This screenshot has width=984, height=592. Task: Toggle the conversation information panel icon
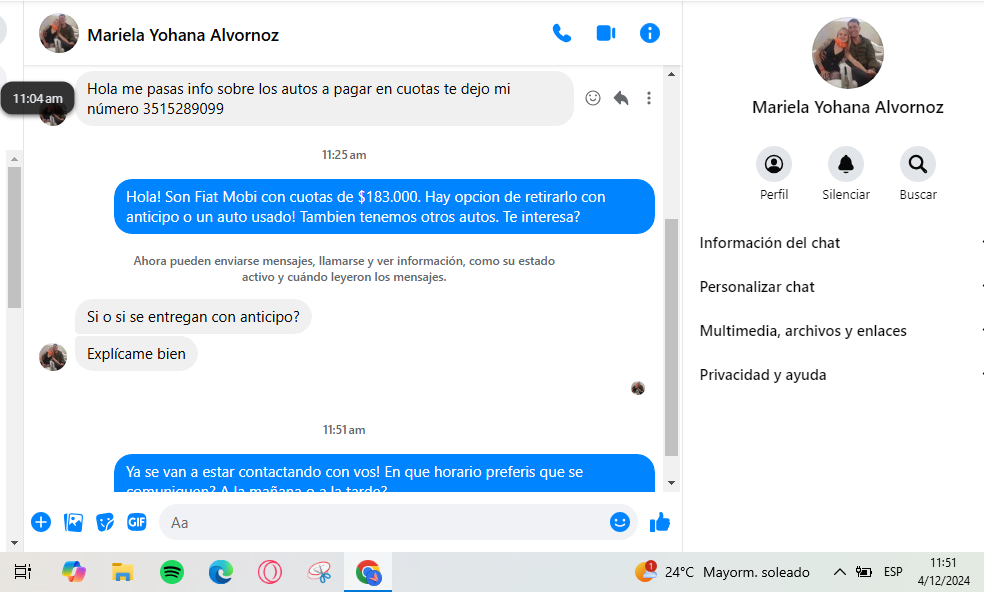(x=650, y=33)
